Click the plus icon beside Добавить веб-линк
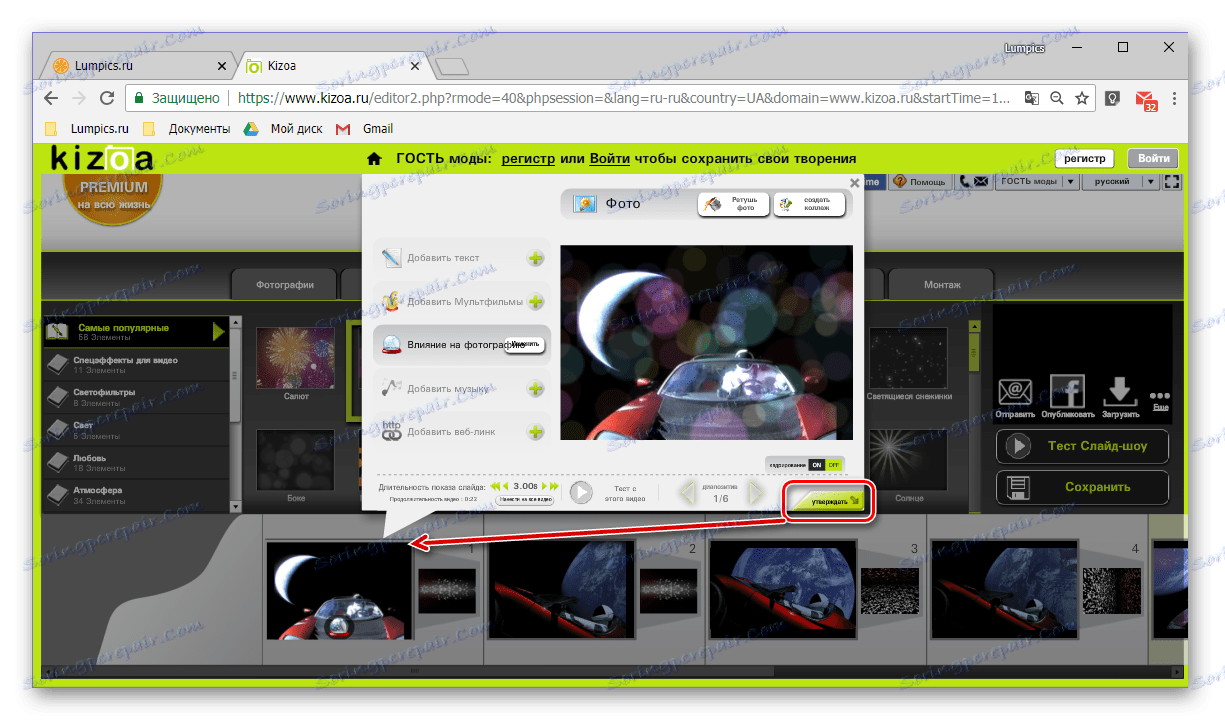Viewport: 1225px width, 720px height. (x=536, y=432)
